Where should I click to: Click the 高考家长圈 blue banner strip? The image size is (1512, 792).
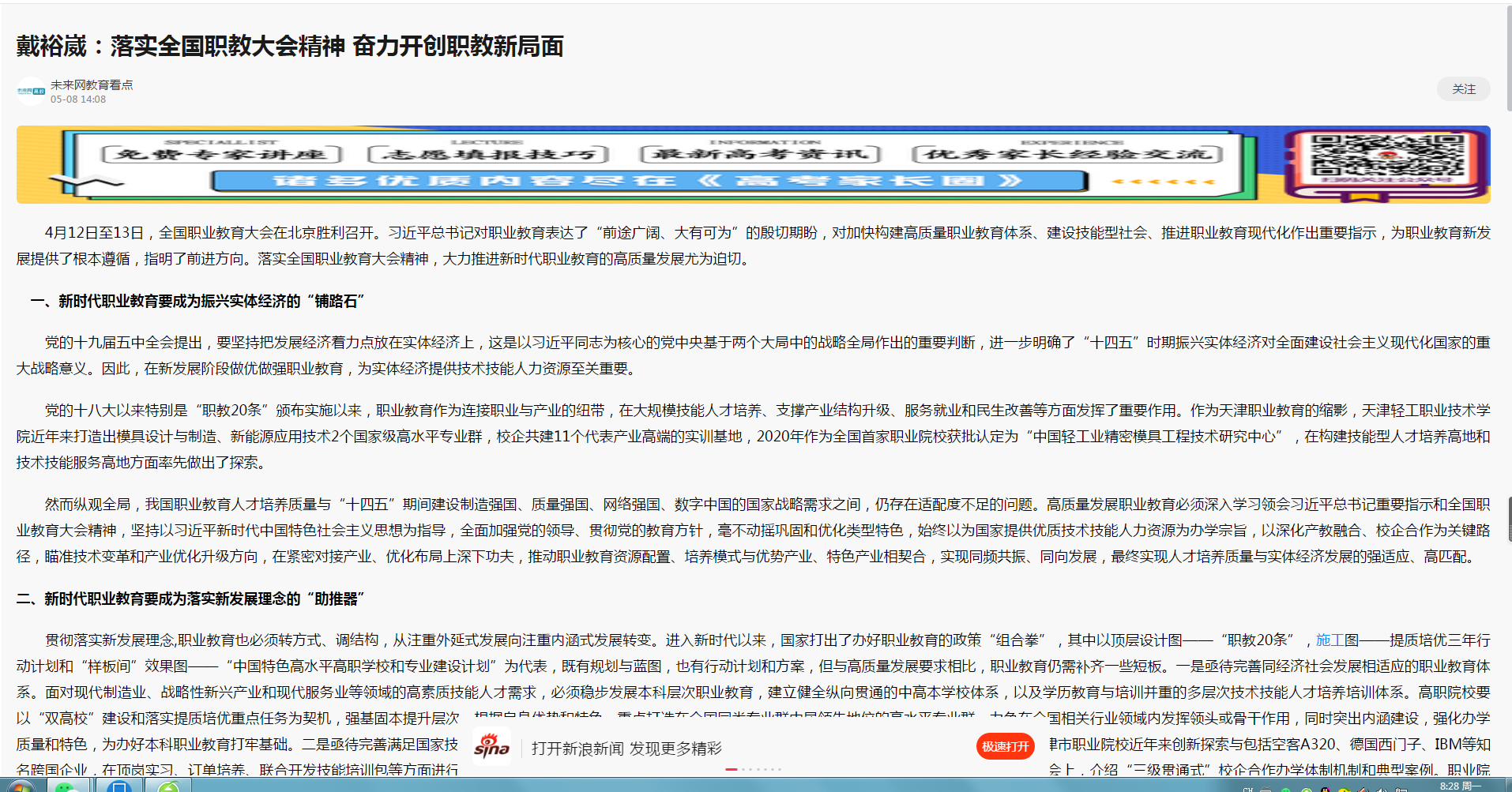[649, 181]
